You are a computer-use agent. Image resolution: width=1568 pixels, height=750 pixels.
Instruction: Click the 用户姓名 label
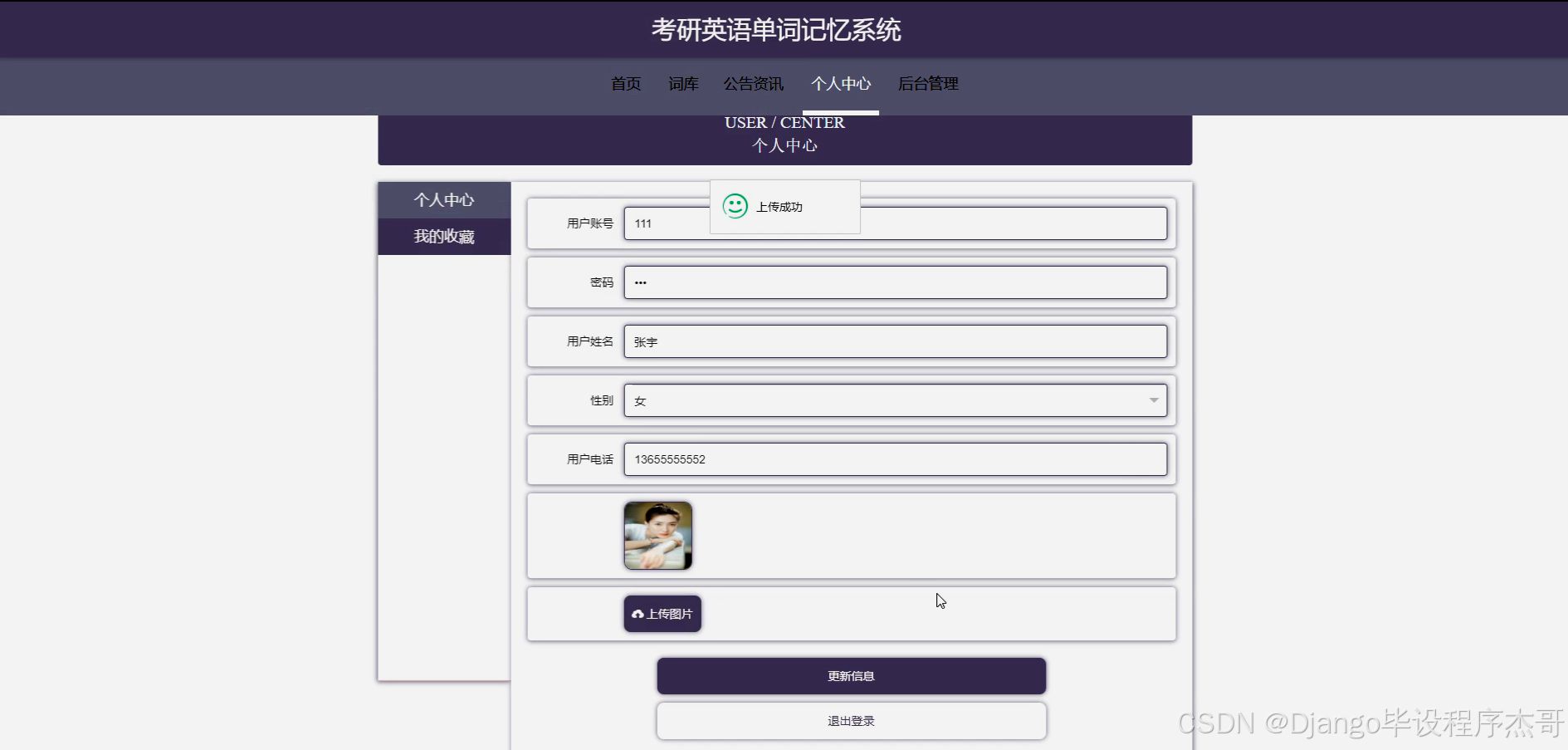[590, 341]
